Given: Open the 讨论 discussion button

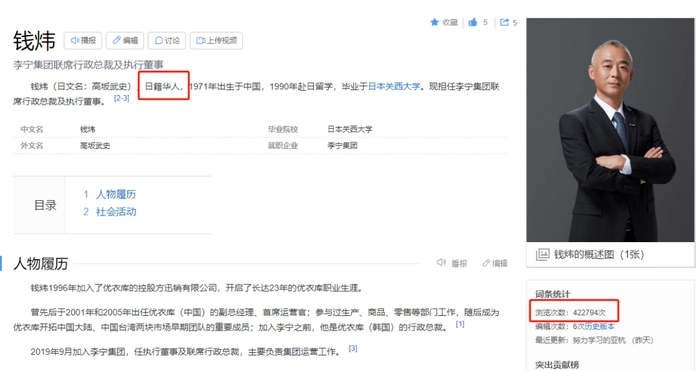Looking at the screenshot, I should [x=167, y=41].
